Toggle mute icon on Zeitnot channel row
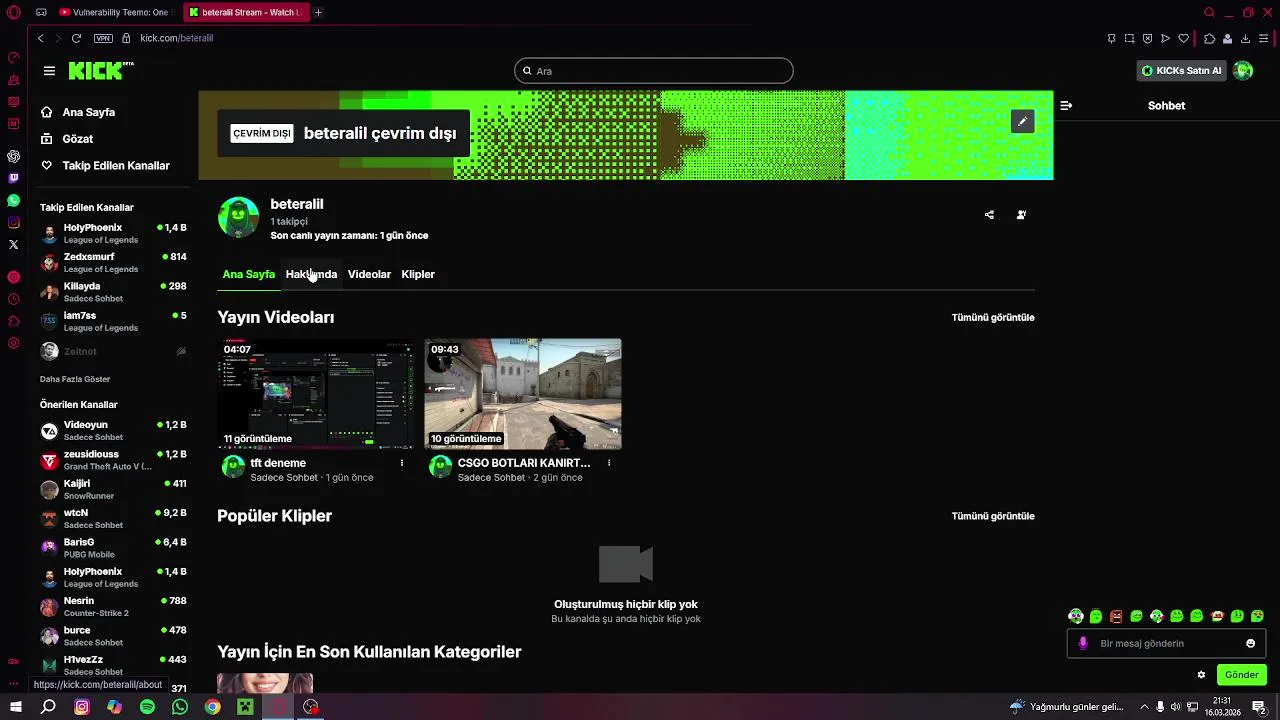The width and height of the screenshot is (1280, 720). (181, 352)
